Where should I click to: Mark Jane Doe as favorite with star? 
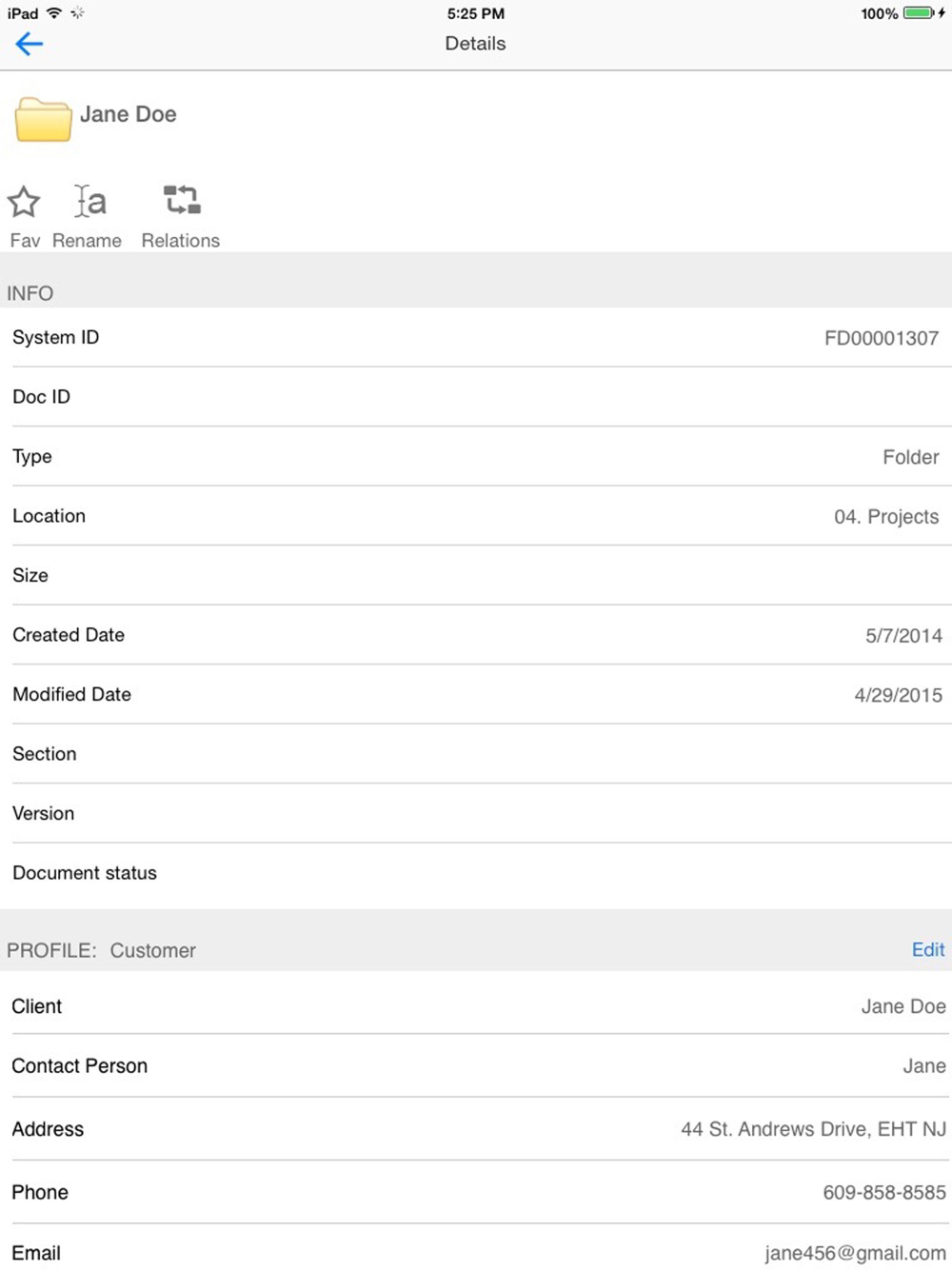(24, 202)
